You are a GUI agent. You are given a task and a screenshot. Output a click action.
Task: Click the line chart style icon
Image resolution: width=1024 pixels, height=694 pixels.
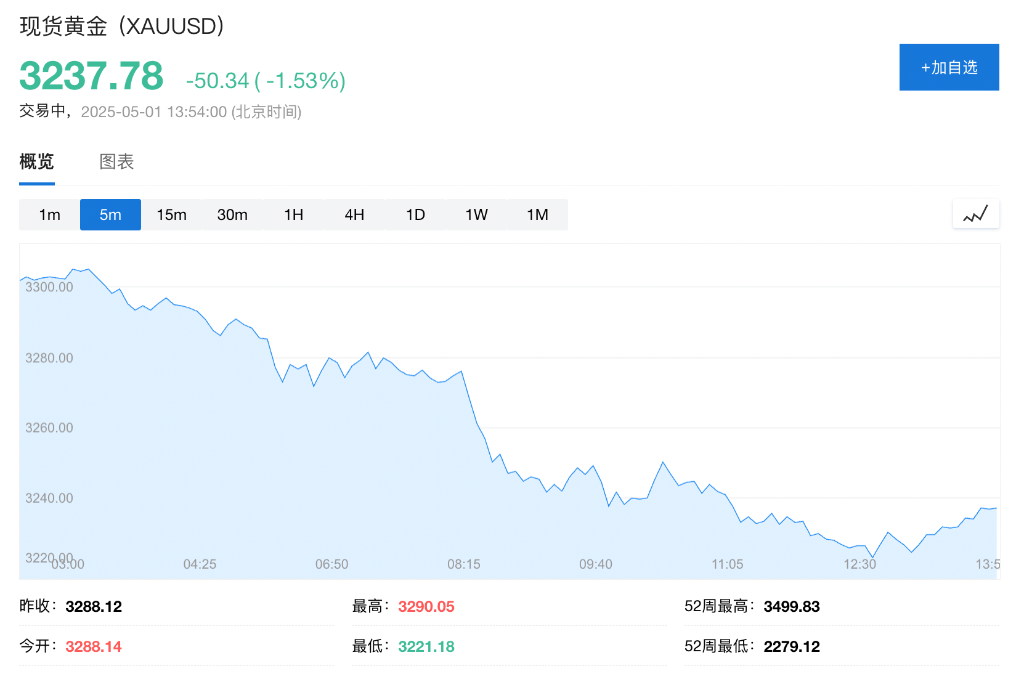tap(975, 213)
